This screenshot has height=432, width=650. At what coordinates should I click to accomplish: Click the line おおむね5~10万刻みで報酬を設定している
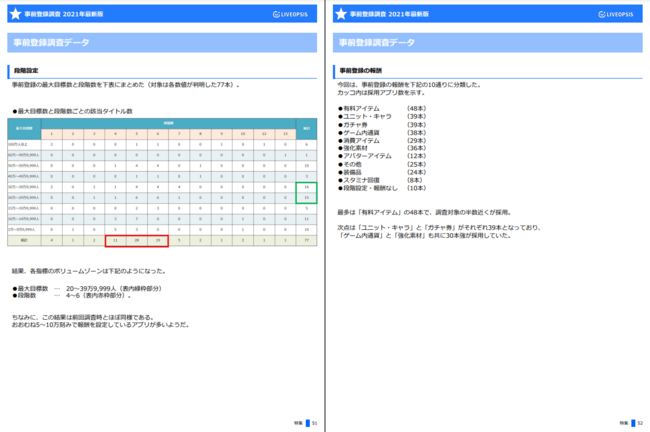(101, 325)
